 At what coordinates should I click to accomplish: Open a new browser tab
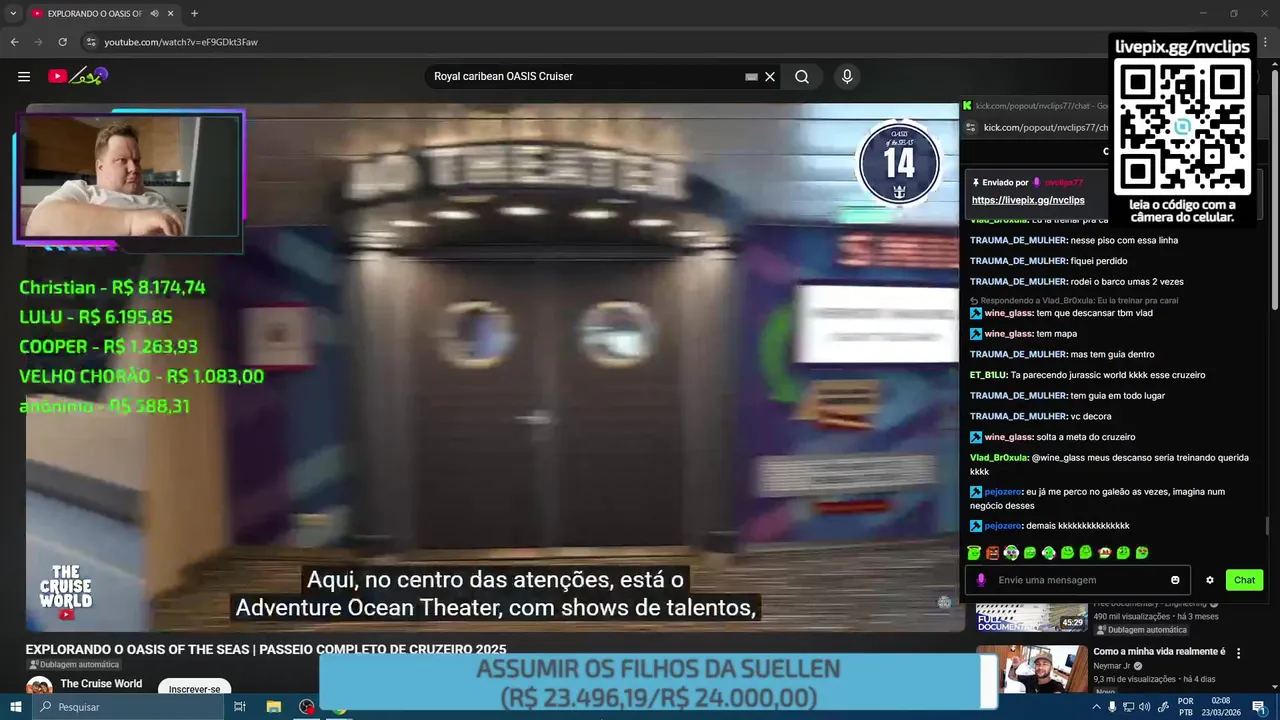tap(194, 13)
